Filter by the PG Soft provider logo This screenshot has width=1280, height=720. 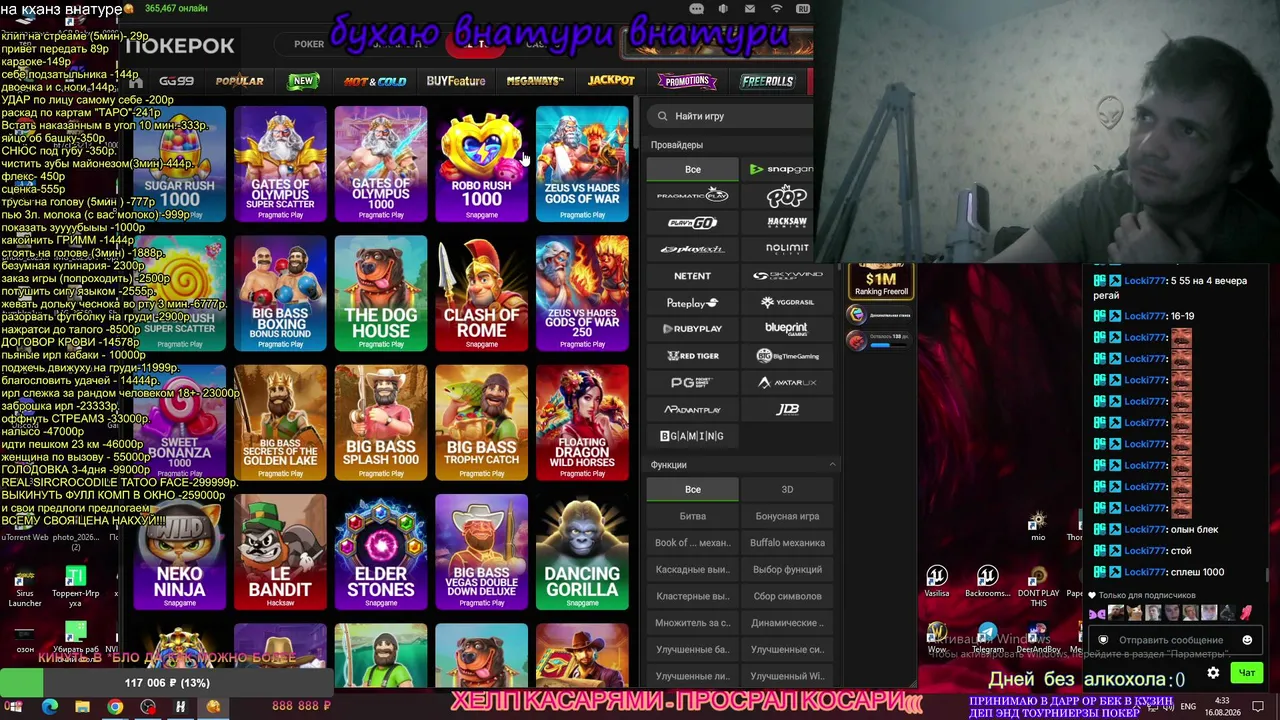tap(692, 382)
